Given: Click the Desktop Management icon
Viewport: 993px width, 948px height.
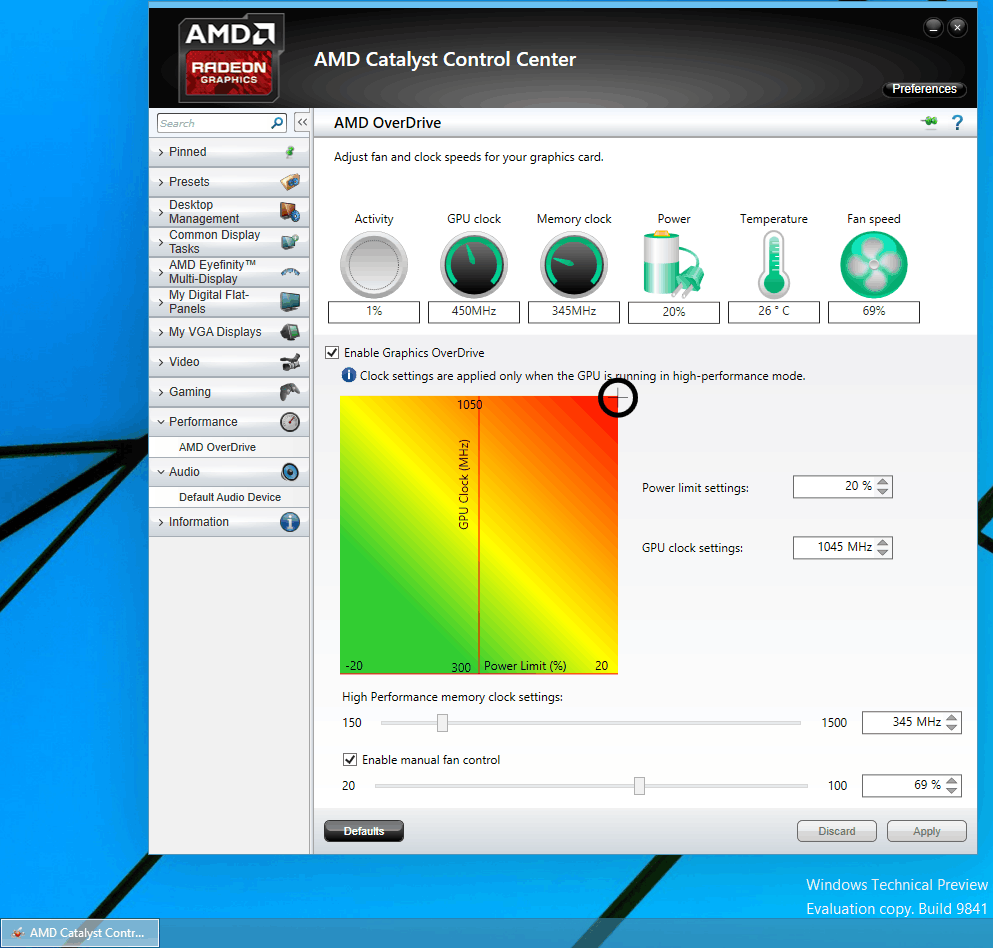Looking at the screenshot, I should tap(290, 212).
